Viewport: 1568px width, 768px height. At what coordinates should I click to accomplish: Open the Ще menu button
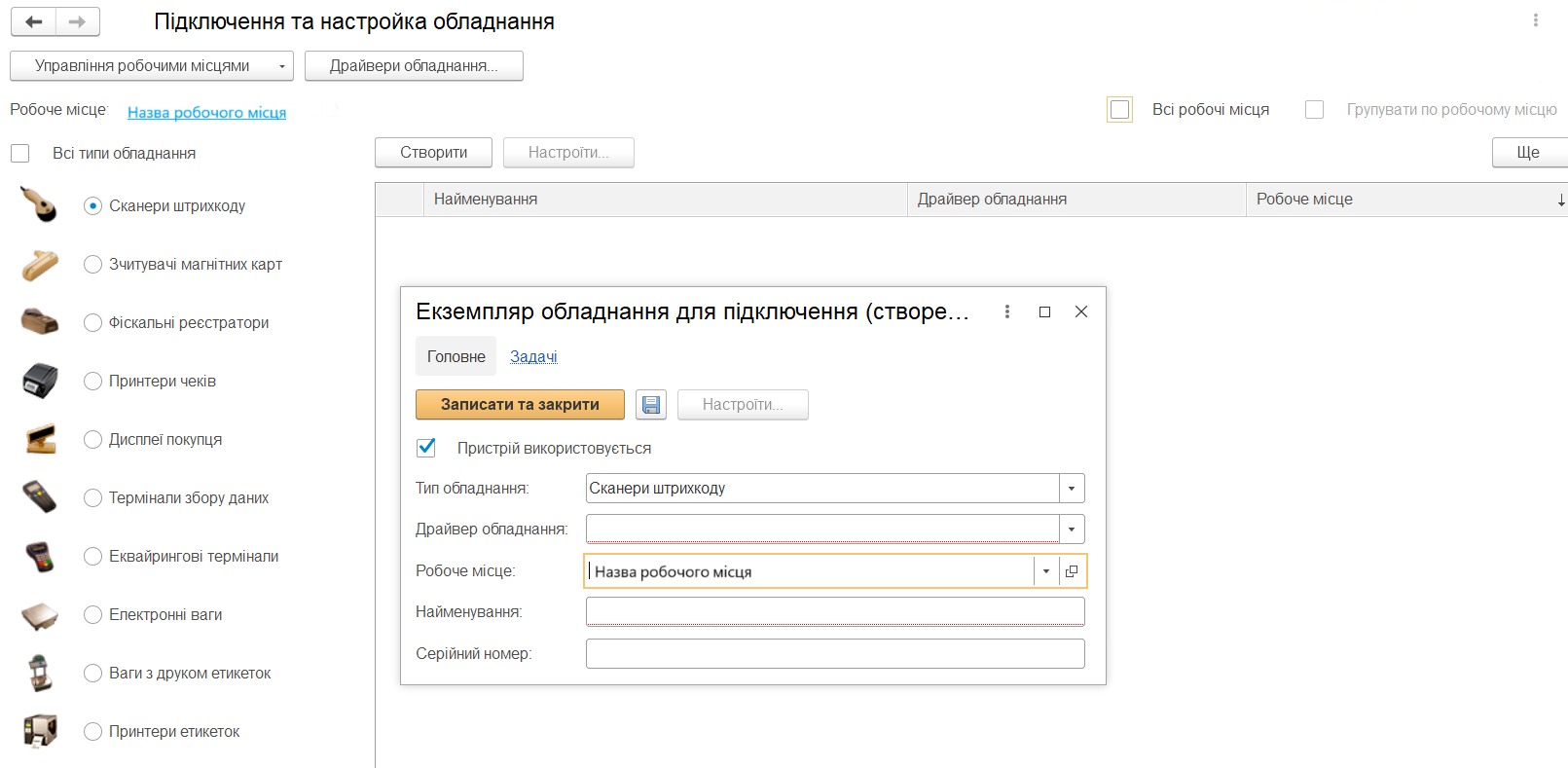pyautogui.click(x=1529, y=153)
